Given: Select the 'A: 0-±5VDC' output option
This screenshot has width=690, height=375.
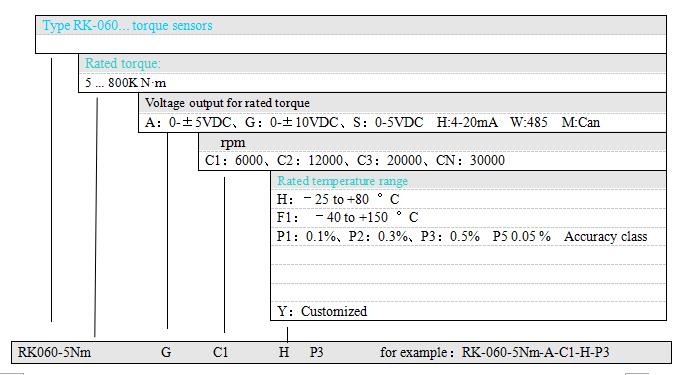Looking at the screenshot, I should click(x=188, y=122).
